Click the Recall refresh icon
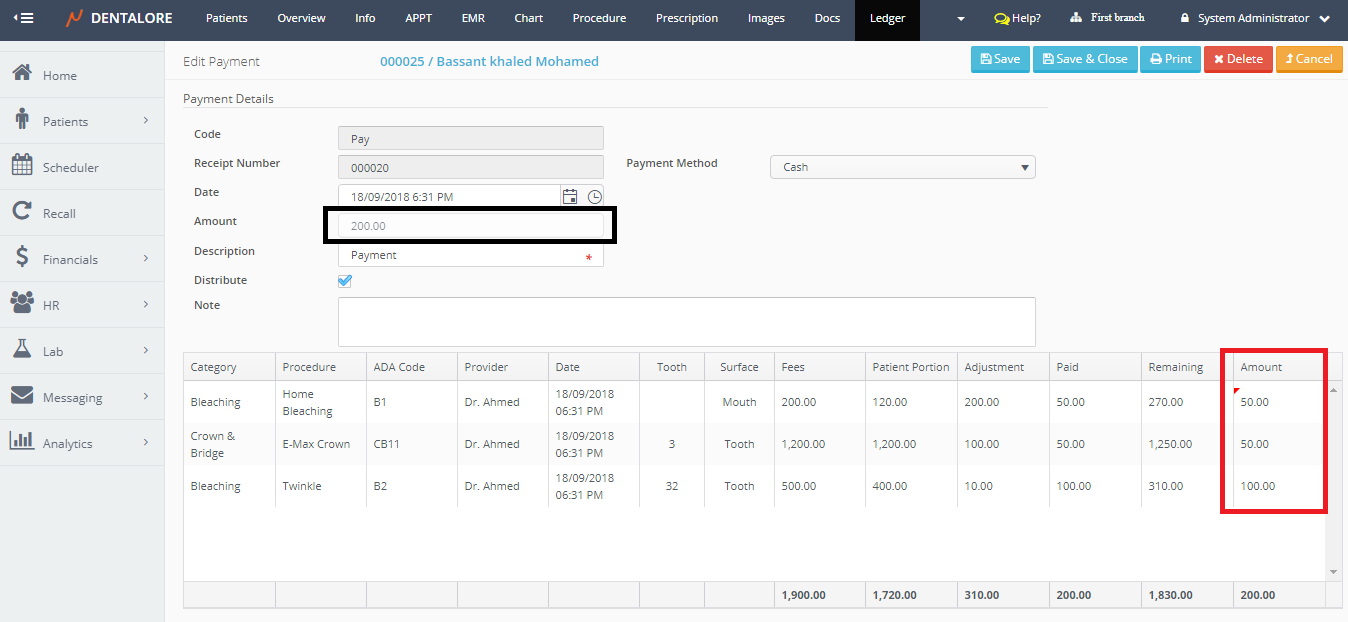Screen dimensions: 1348x622 pyautogui.click(x=22, y=212)
